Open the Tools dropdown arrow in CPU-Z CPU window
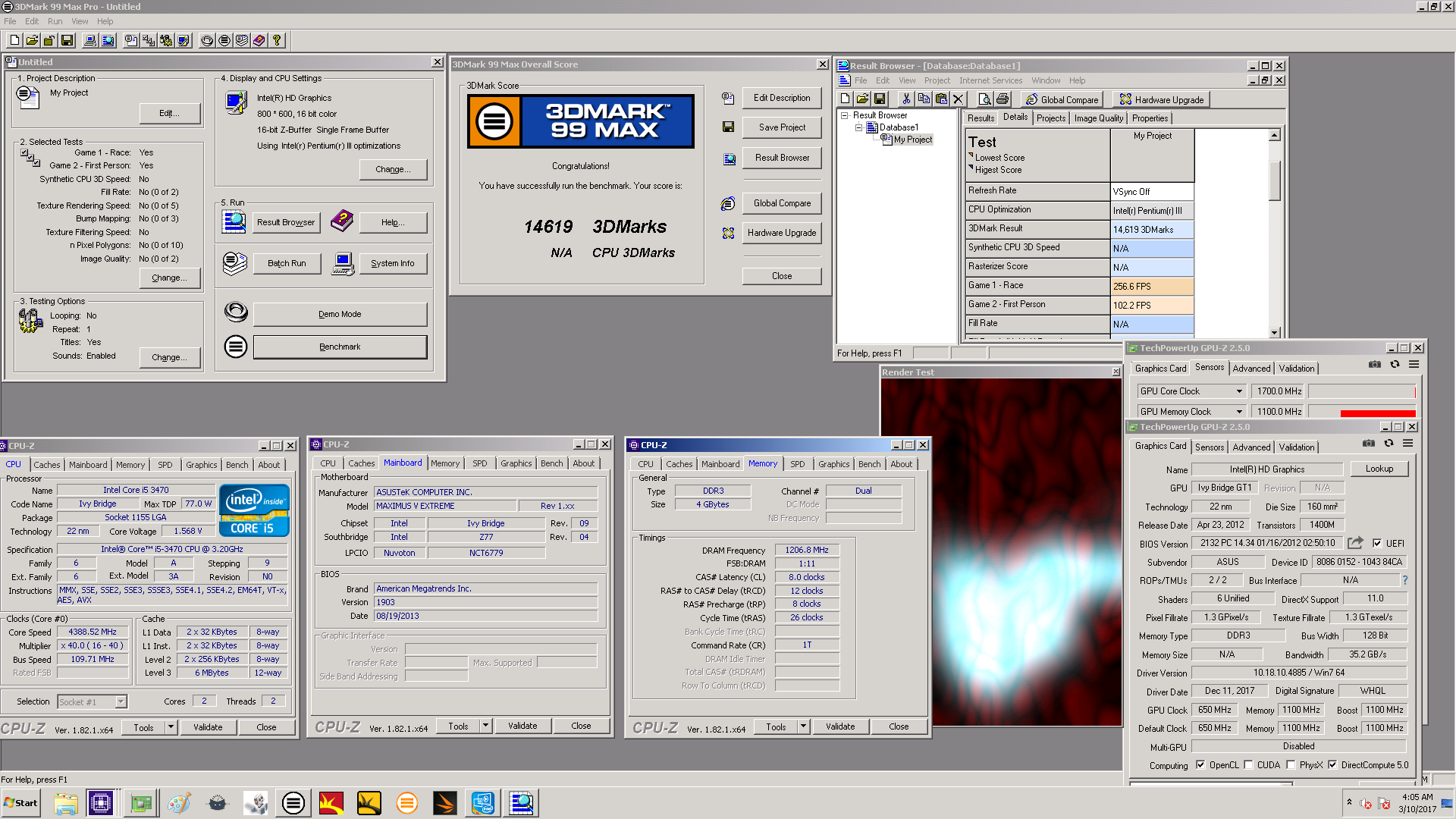1456x819 pixels. [171, 727]
